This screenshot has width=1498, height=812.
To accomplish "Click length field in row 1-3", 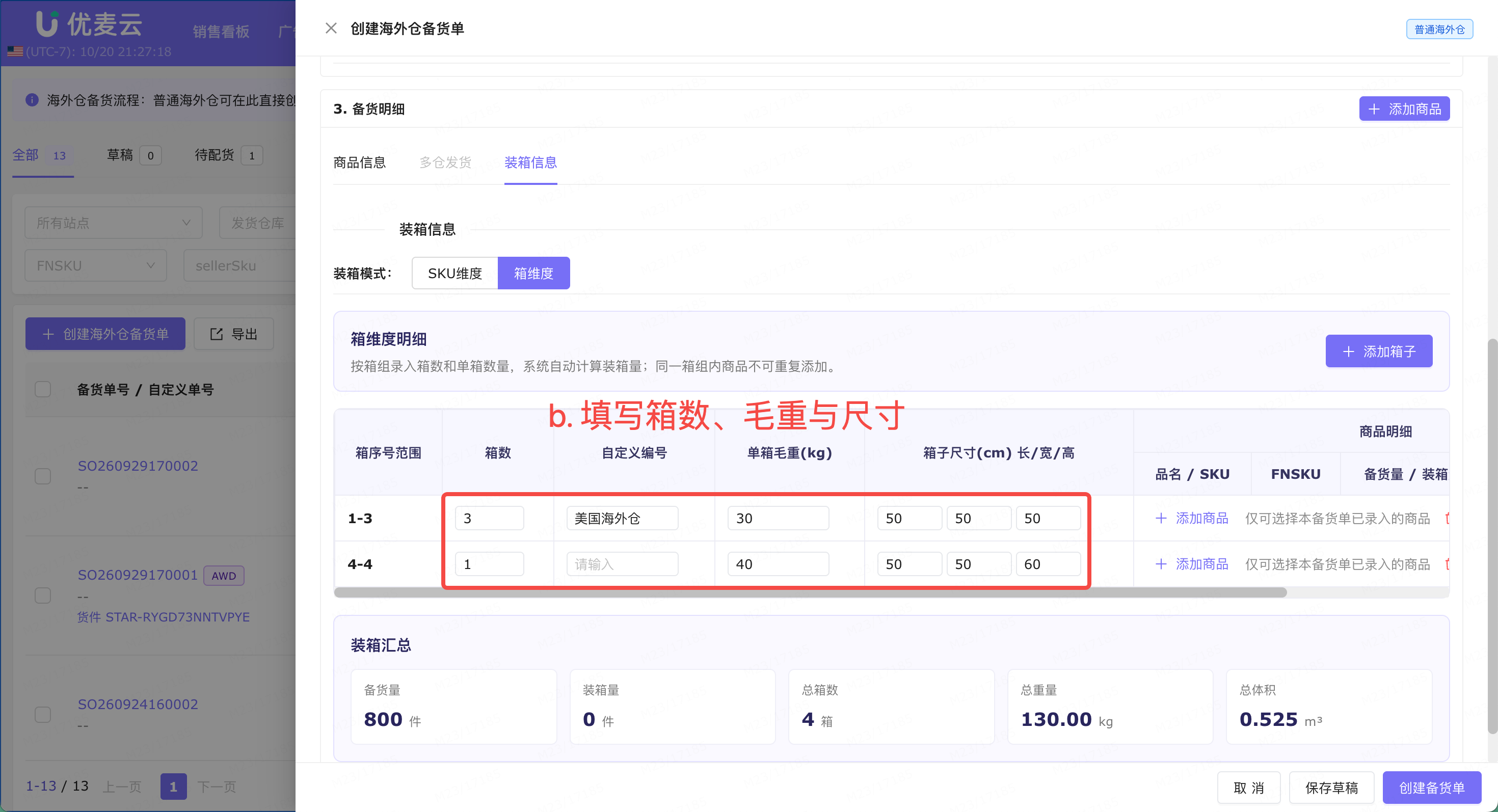I will [909, 518].
